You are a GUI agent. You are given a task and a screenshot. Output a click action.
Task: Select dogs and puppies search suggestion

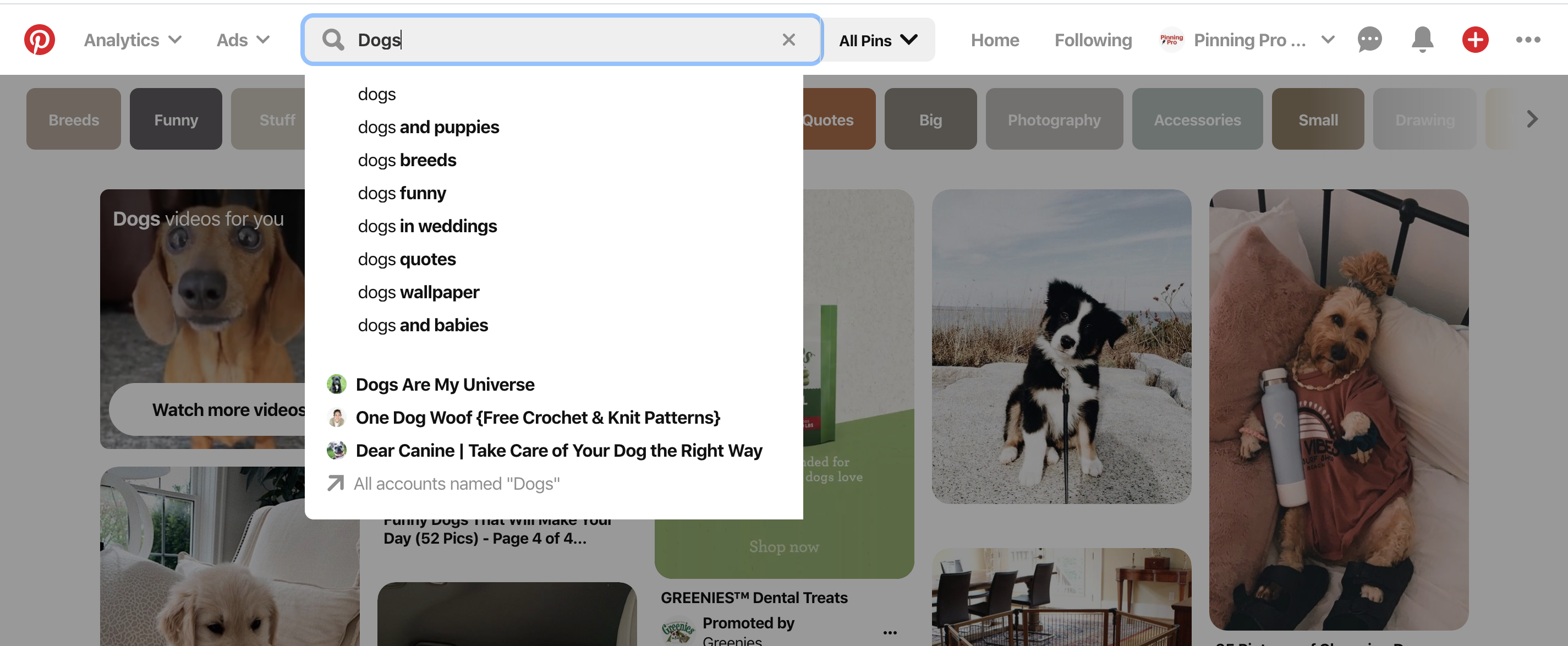click(428, 126)
